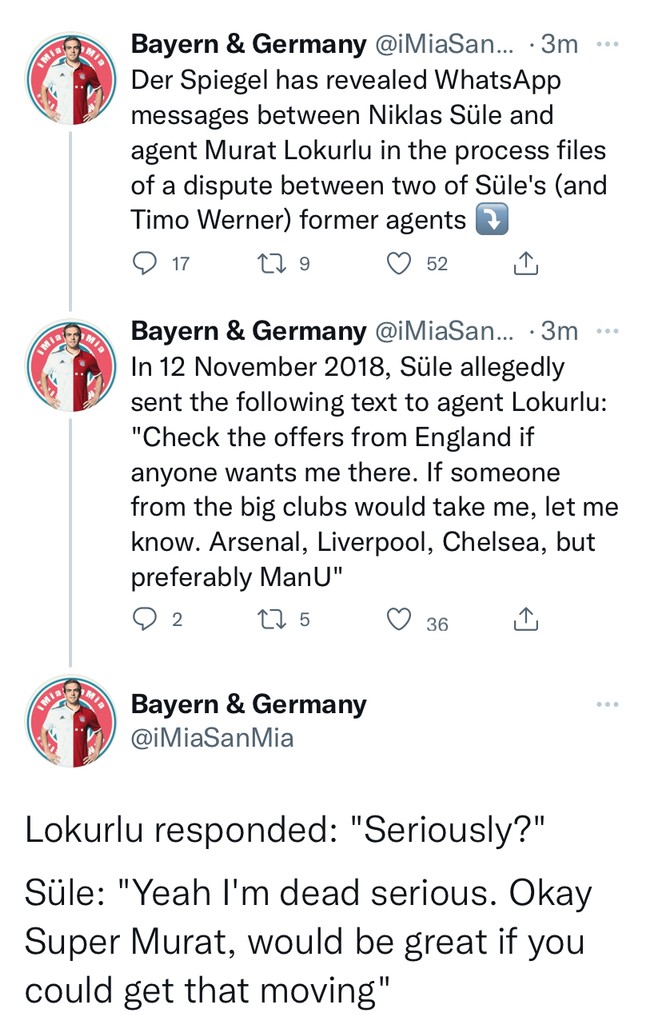Reply to the Der Spiegel WhatsApp tweet

click(x=146, y=263)
